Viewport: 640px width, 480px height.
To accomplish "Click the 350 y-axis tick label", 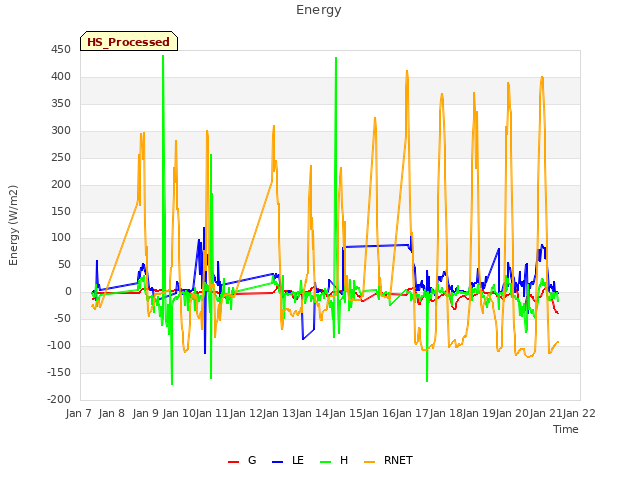I will click(61, 104).
